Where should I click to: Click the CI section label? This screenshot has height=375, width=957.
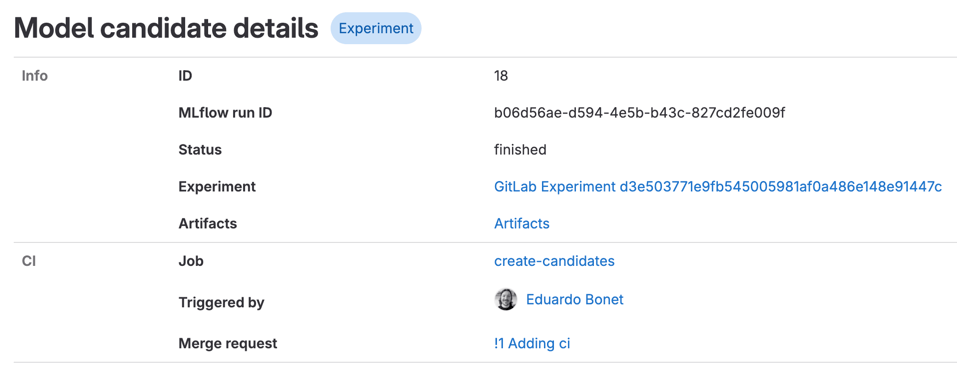click(x=28, y=261)
